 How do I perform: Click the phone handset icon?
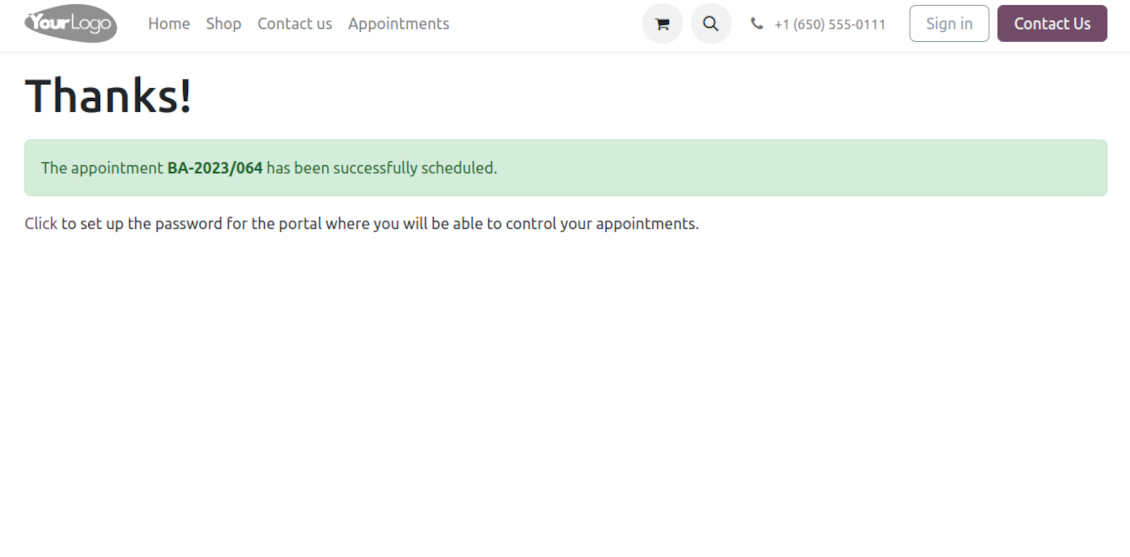(757, 24)
